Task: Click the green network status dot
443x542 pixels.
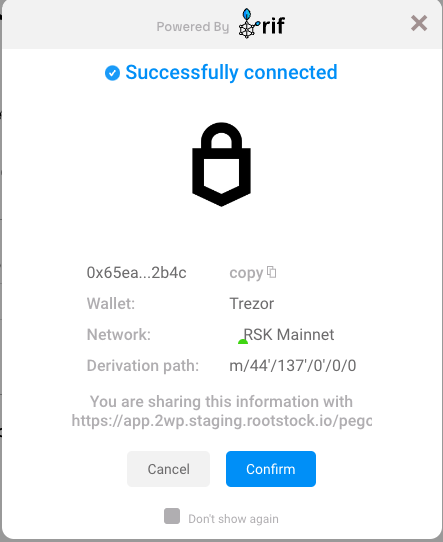Action: click(243, 342)
